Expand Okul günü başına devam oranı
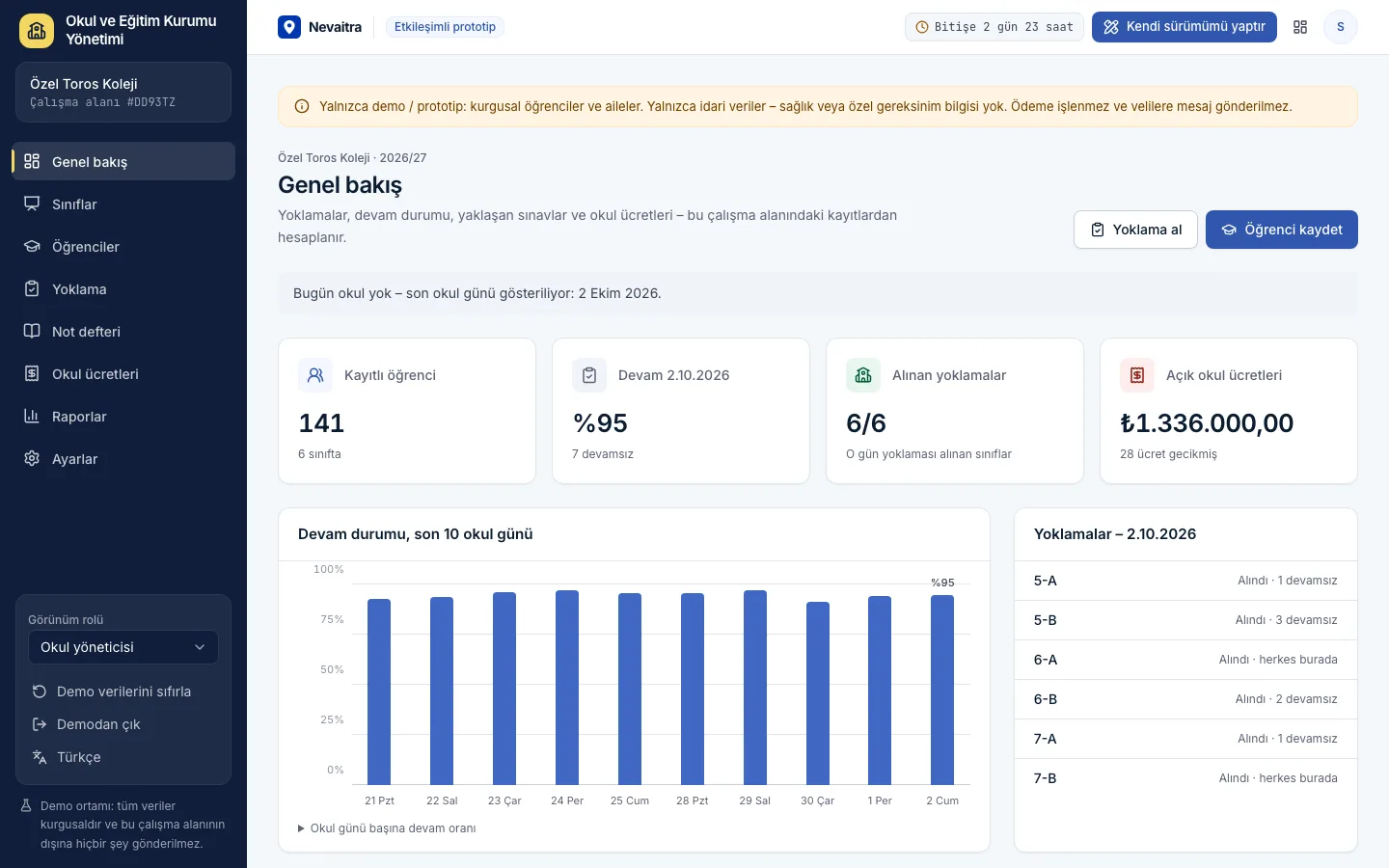Screen dimensions: 1389x868 click(387, 828)
